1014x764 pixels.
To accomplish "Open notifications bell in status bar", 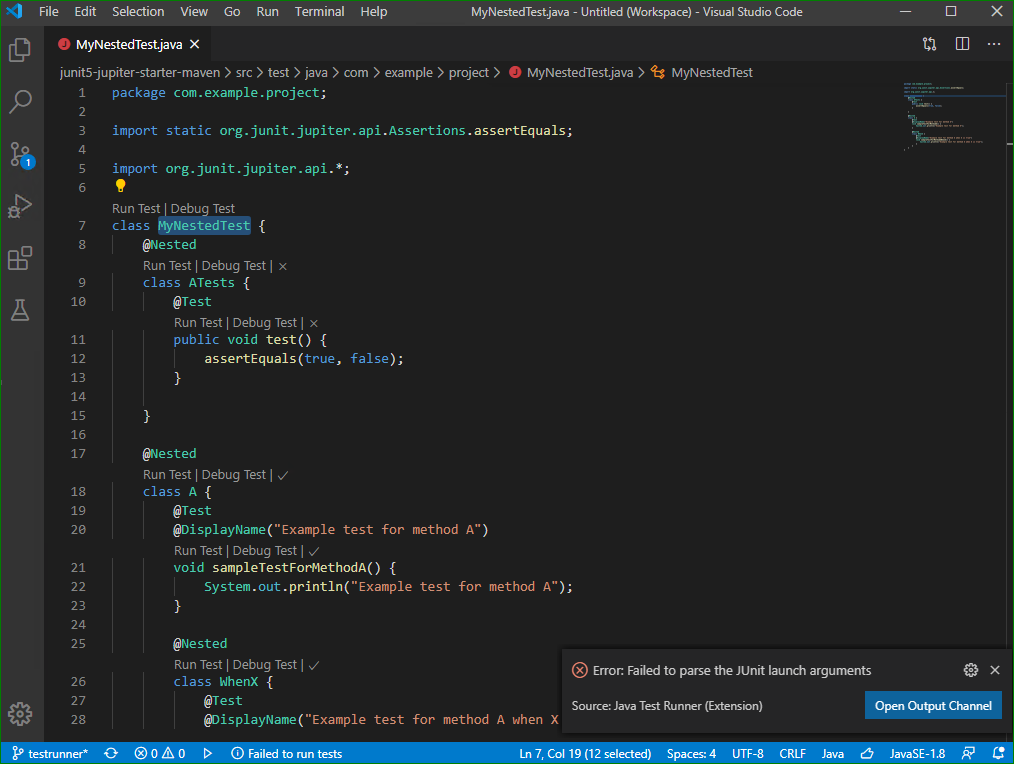I will [998, 754].
